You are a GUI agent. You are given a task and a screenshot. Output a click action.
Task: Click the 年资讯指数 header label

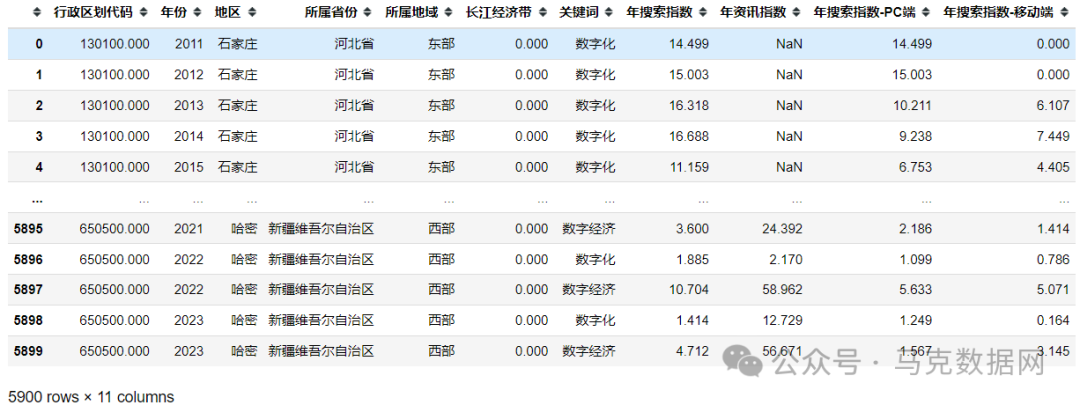pos(753,12)
